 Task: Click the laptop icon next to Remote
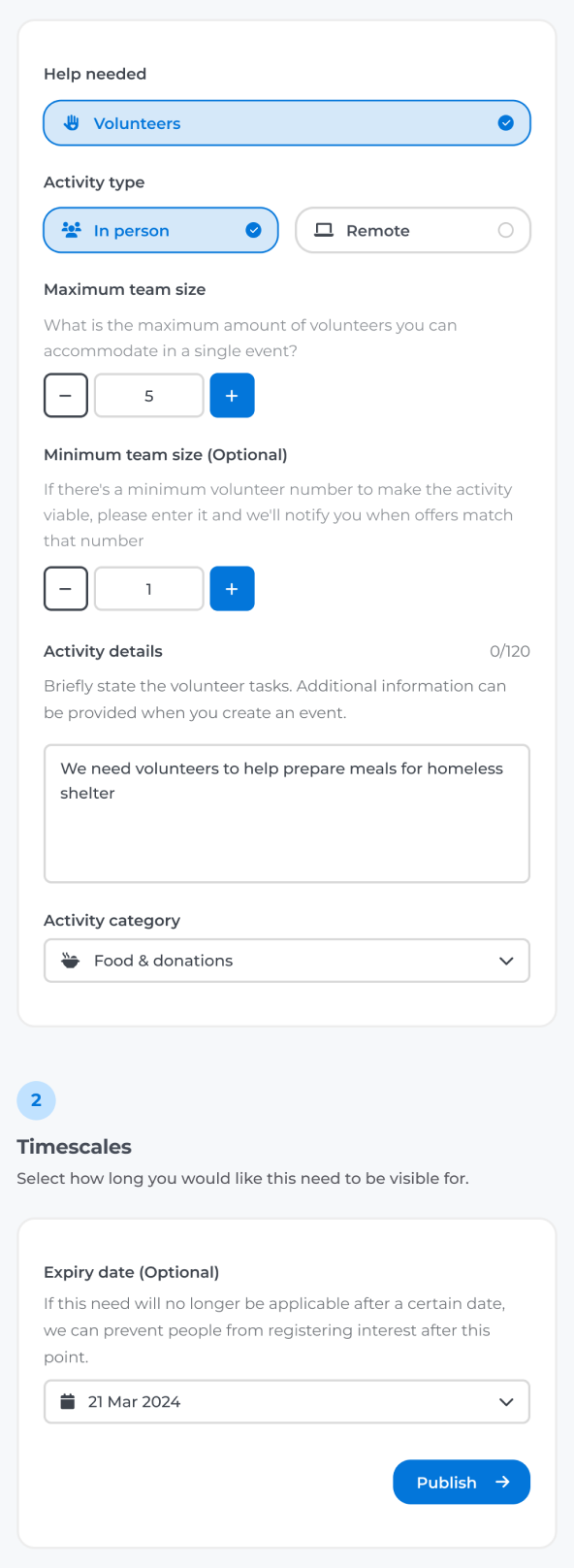click(x=325, y=230)
